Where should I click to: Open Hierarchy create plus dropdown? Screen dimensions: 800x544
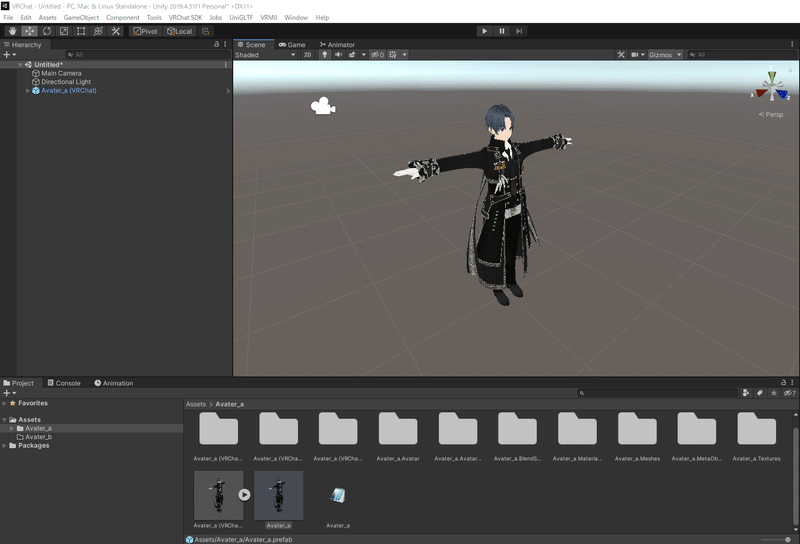(x=10, y=55)
